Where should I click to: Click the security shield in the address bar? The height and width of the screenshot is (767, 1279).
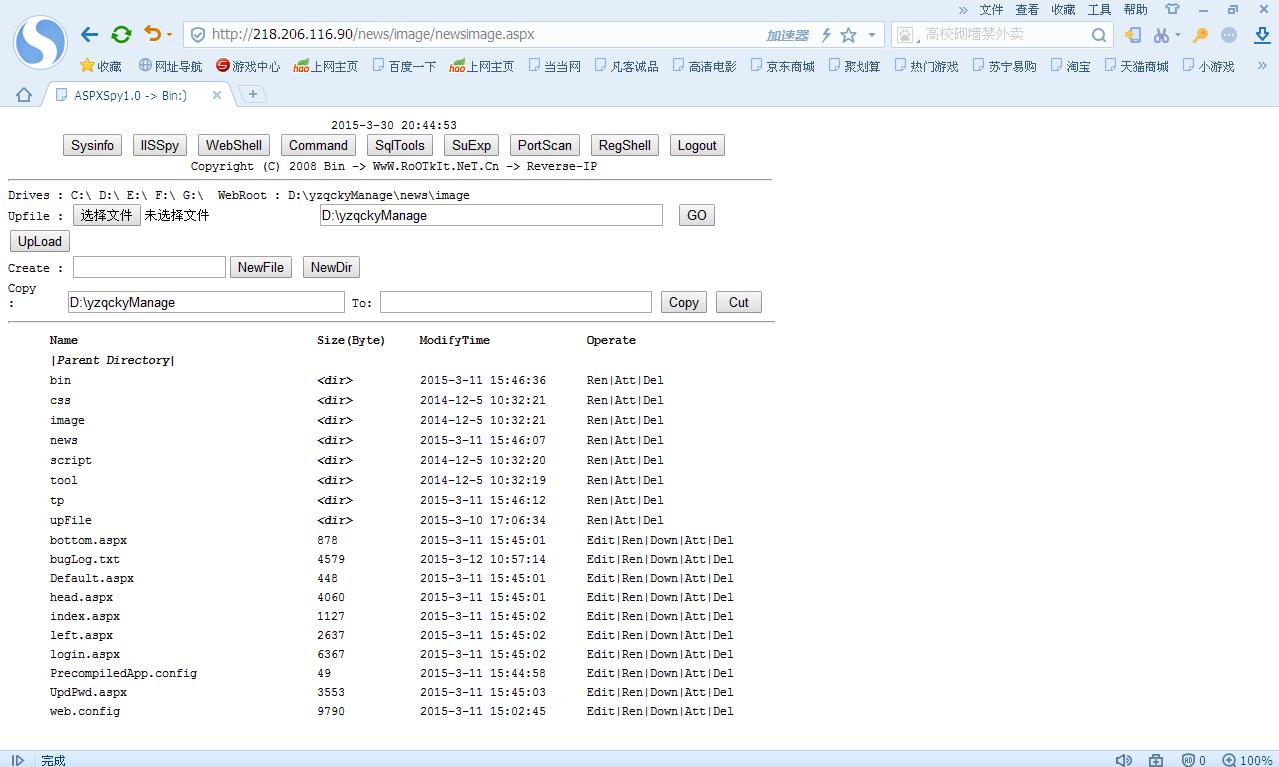(198, 34)
